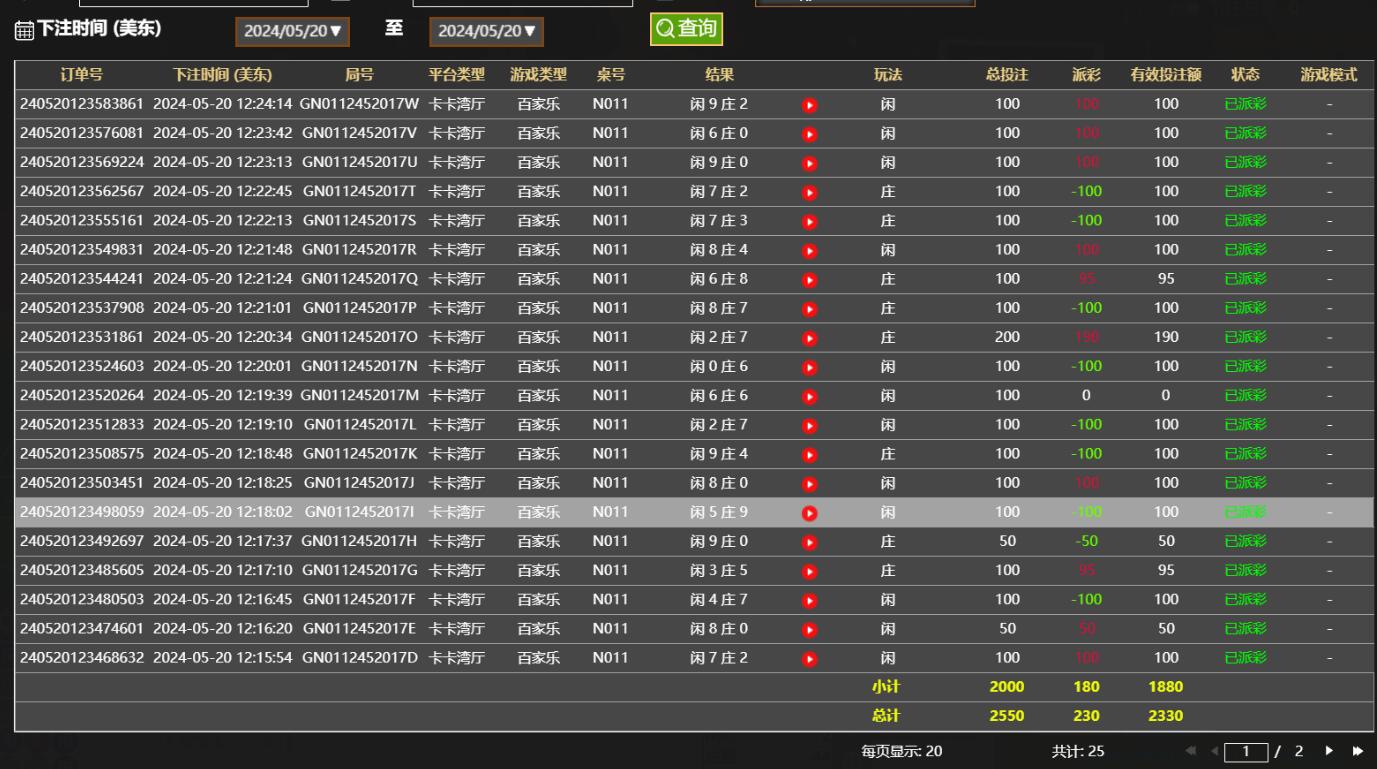This screenshot has height=769, width=1377.
Task: Play video replay for round GN0112452017W
Action: tap(810, 104)
